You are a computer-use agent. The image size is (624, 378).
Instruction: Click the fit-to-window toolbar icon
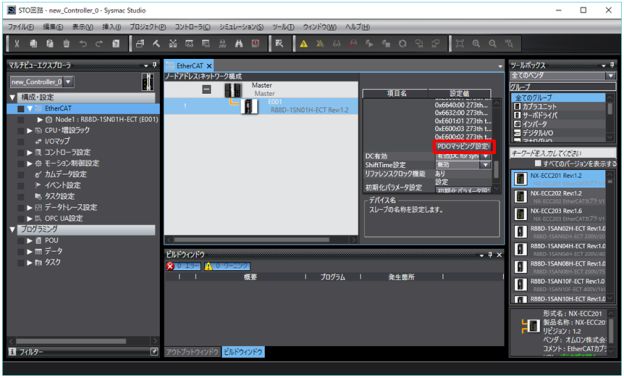point(460,44)
